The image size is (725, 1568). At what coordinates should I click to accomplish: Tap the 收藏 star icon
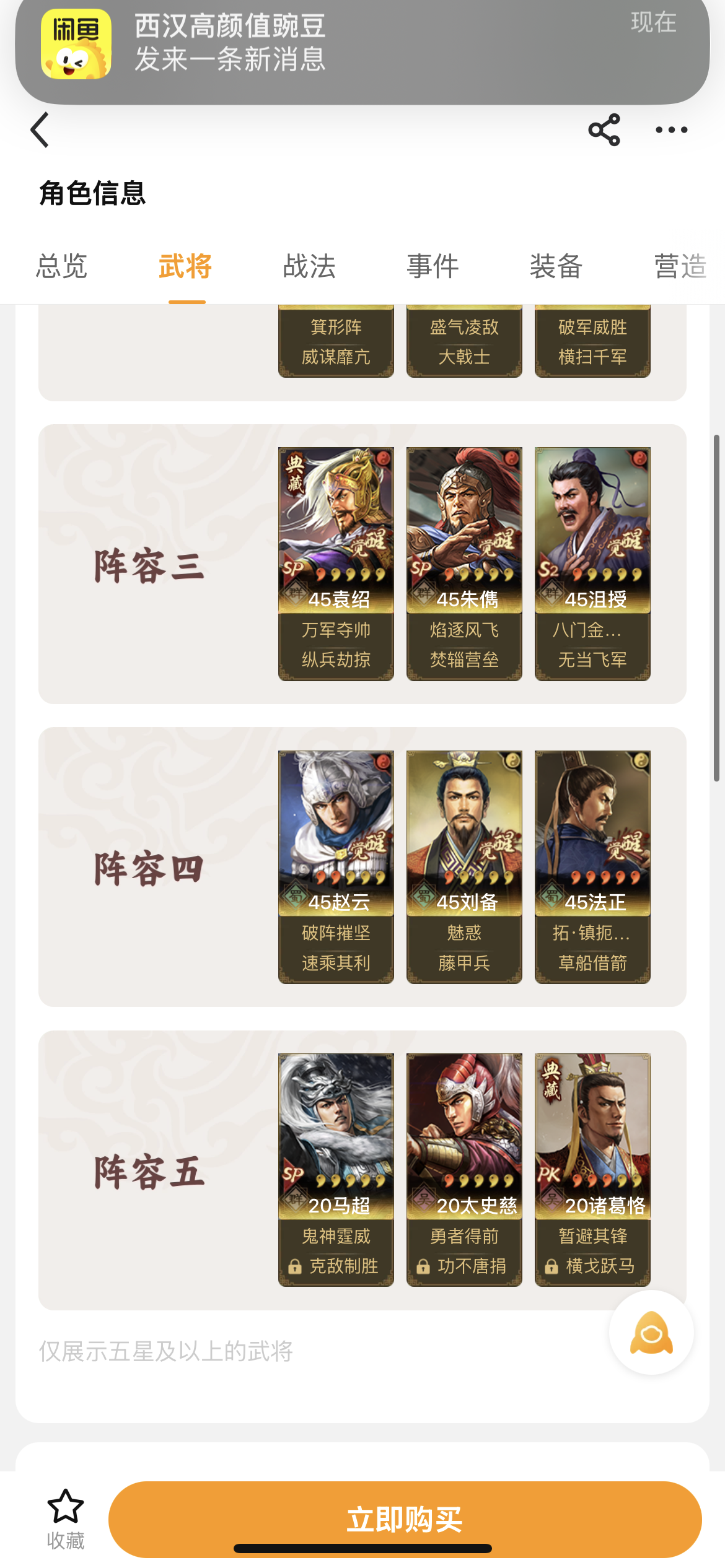click(x=66, y=1506)
